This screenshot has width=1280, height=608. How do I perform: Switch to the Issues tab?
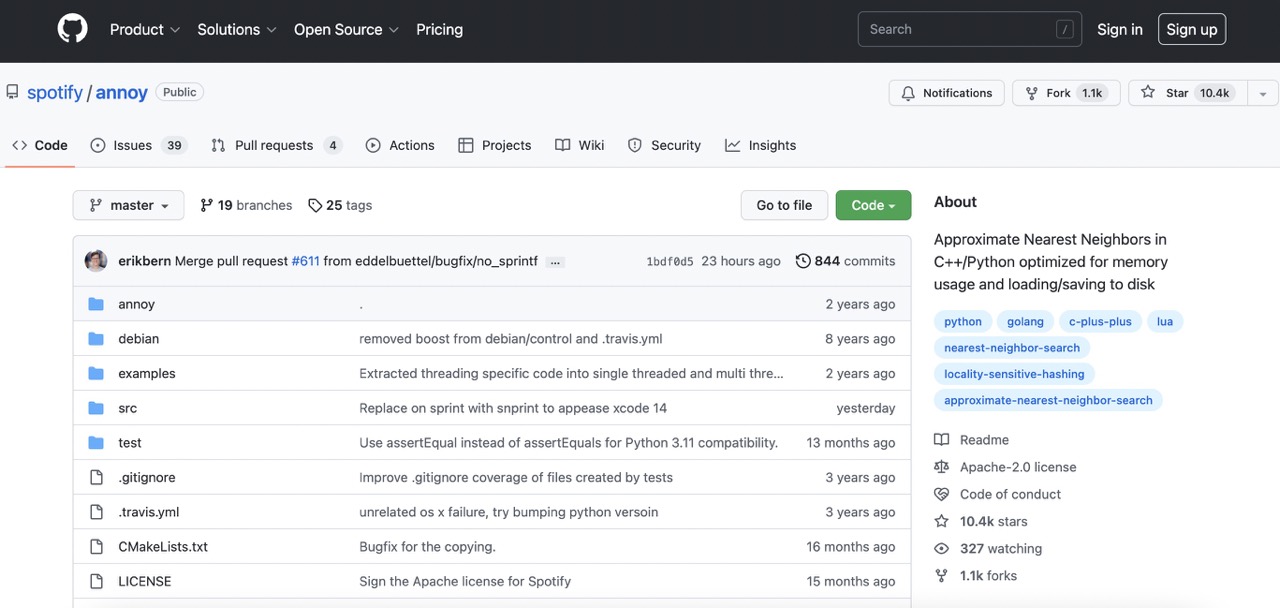(x=139, y=145)
